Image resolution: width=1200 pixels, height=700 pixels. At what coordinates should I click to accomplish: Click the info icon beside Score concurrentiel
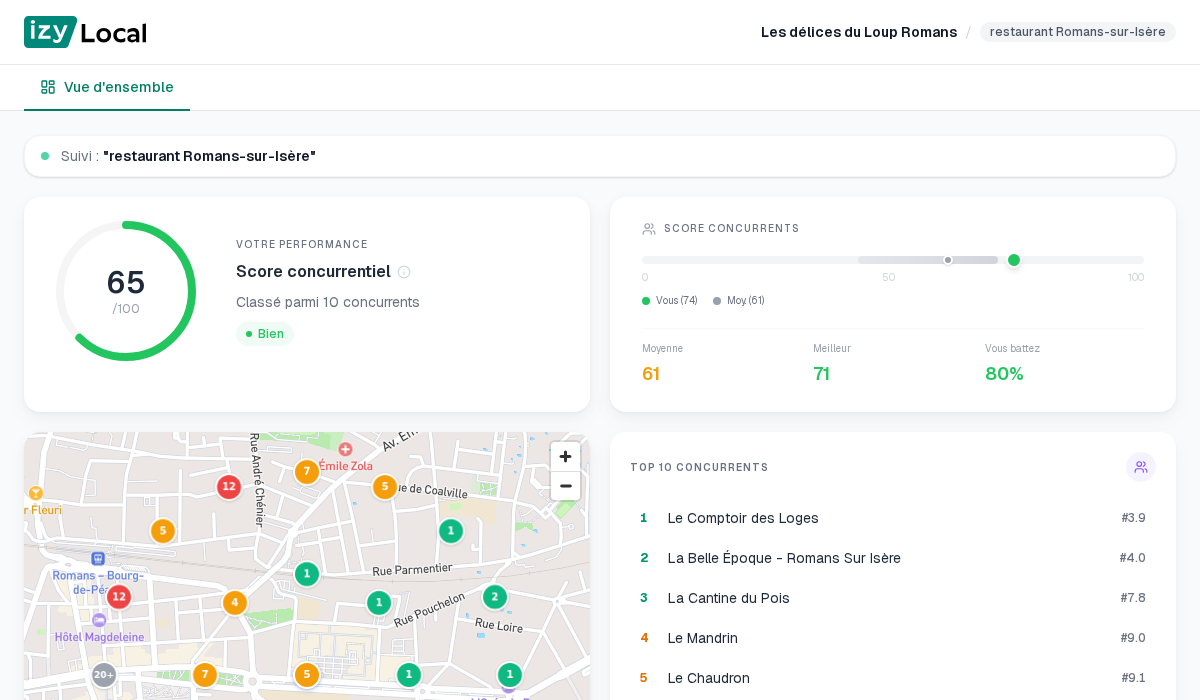click(404, 272)
